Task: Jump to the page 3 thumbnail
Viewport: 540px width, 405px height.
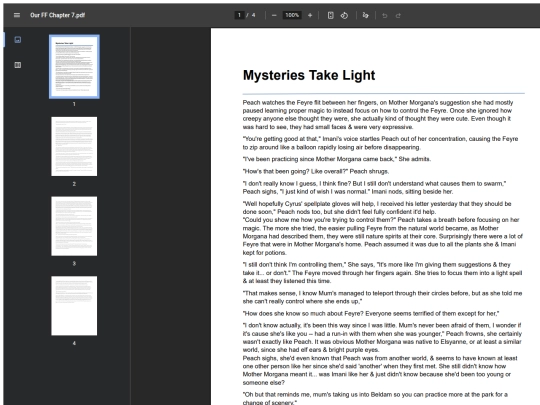Action: point(74,226)
